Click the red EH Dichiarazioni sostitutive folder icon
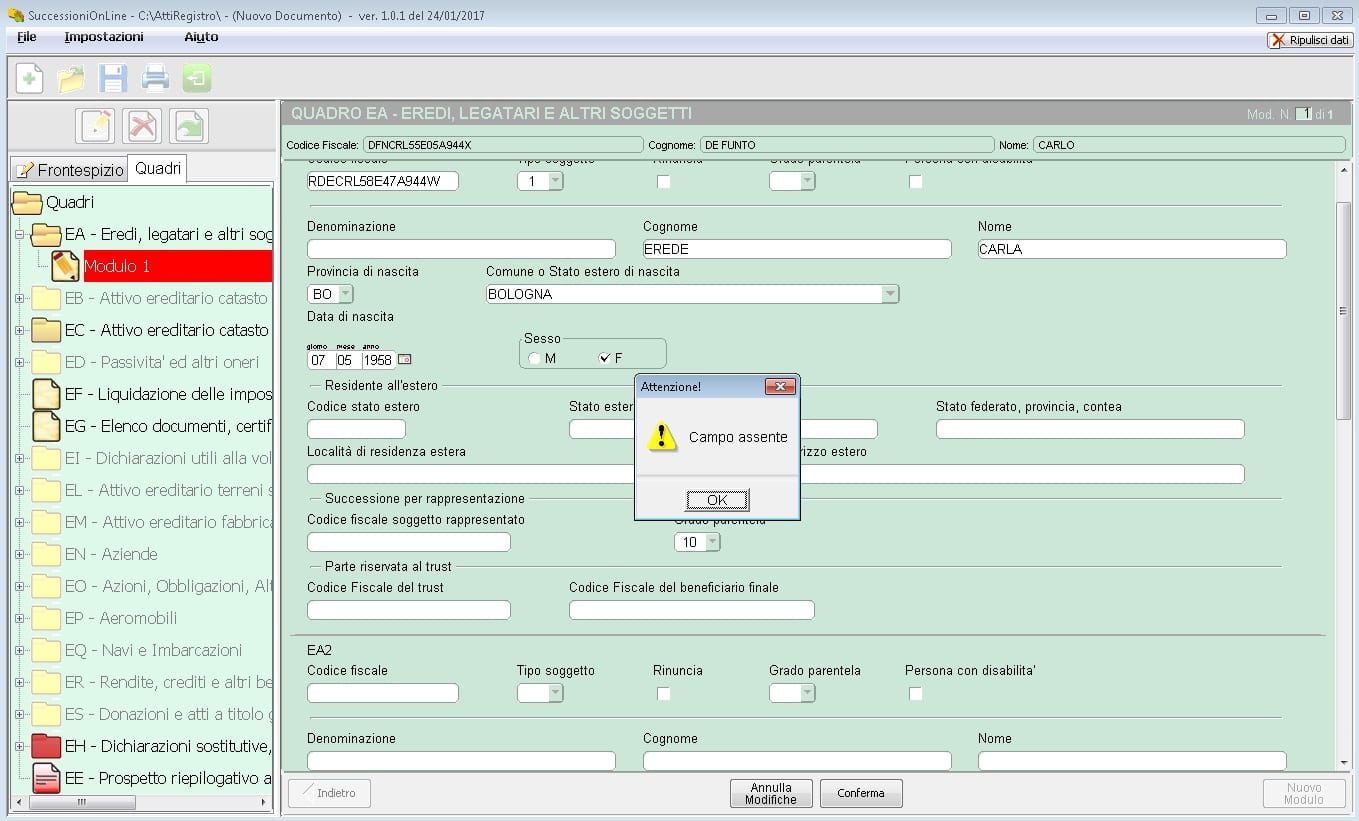Screen dimensions: 1359x821 coord(46,746)
